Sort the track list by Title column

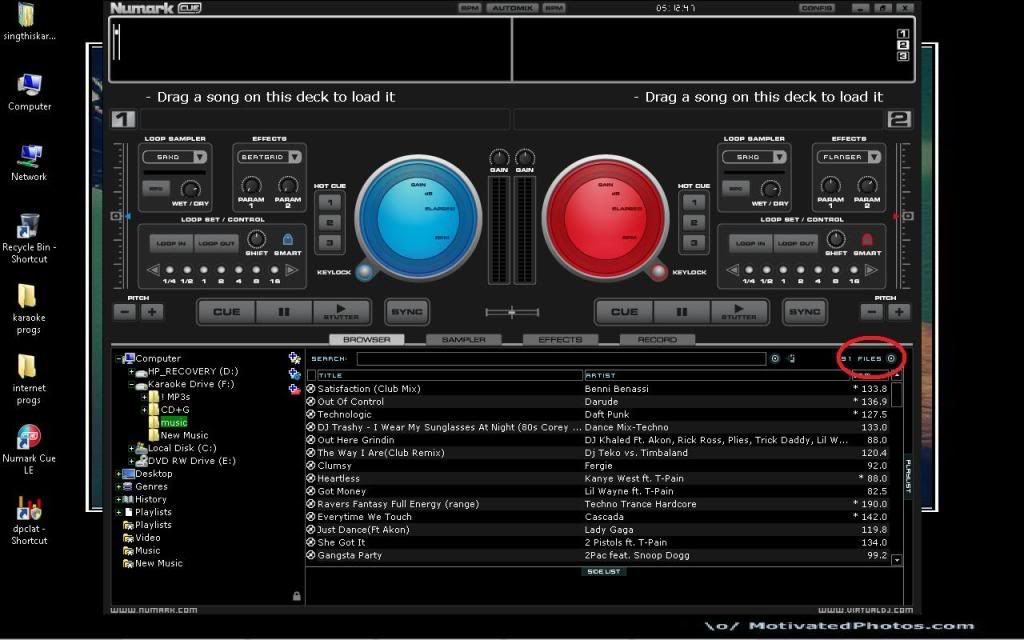click(x=449, y=376)
